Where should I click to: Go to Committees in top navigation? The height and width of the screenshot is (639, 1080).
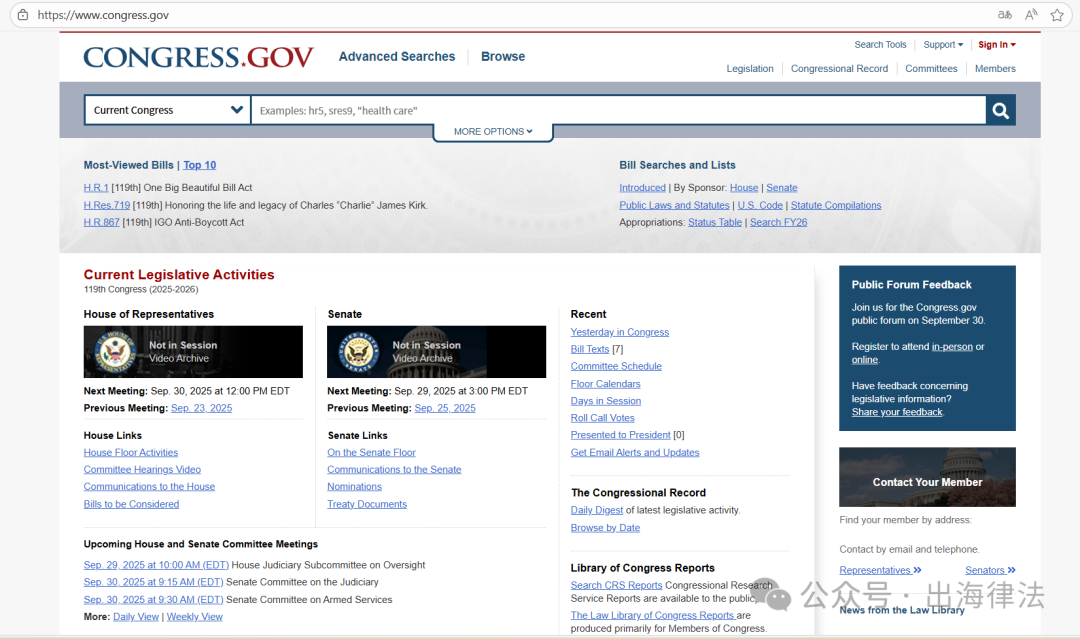(931, 69)
